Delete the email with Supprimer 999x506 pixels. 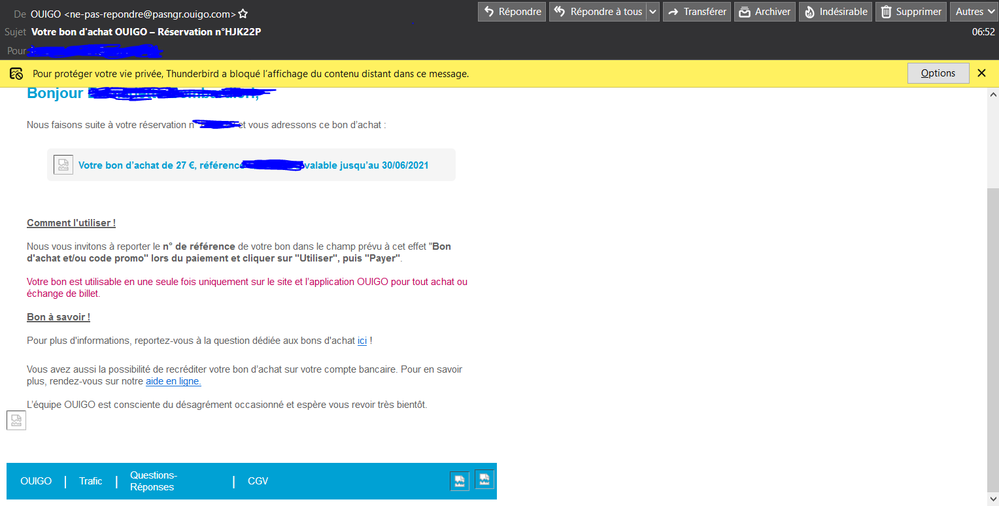coord(910,11)
